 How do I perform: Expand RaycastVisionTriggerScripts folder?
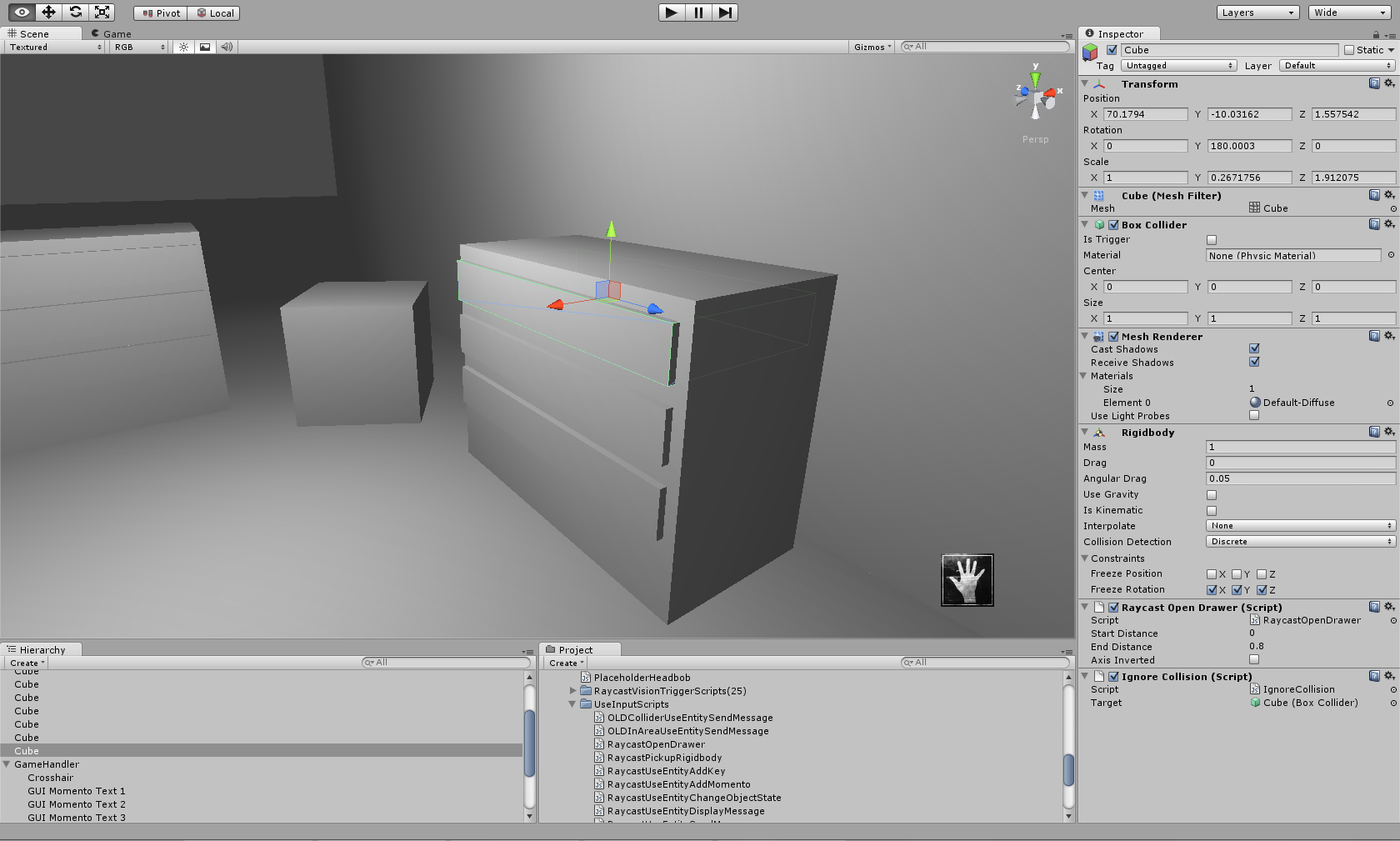(572, 691)
